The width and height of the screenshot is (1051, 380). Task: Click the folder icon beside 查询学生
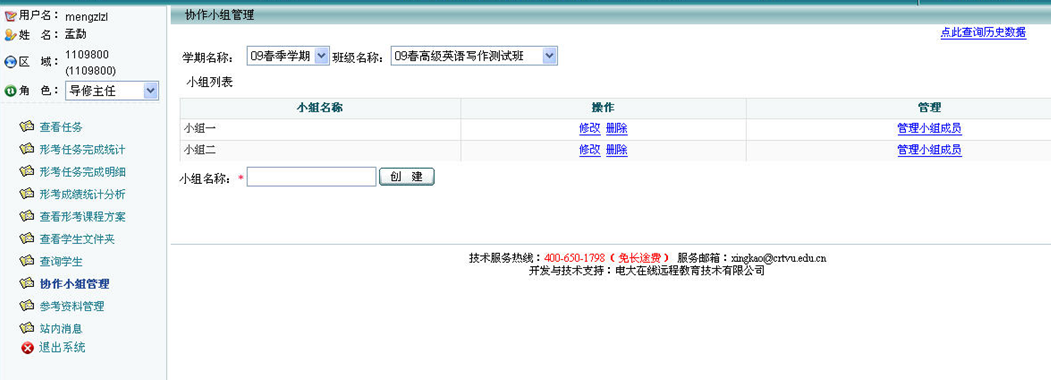pyautogui.click(x=27, y=261)
